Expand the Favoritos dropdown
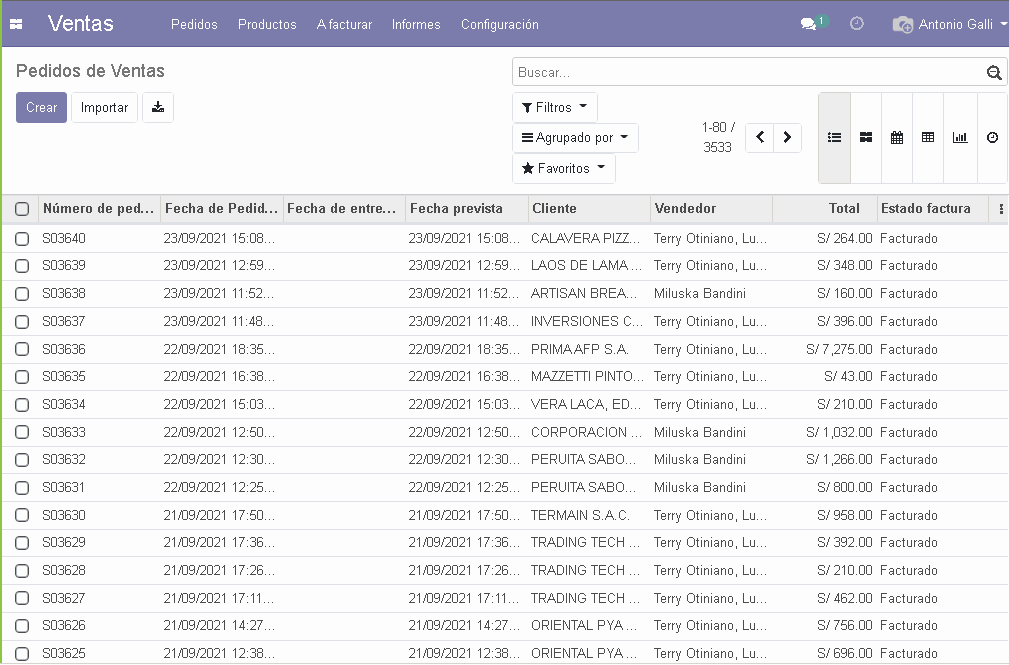1009x665 pixels. pyautogui.click(x=564, y=169)
